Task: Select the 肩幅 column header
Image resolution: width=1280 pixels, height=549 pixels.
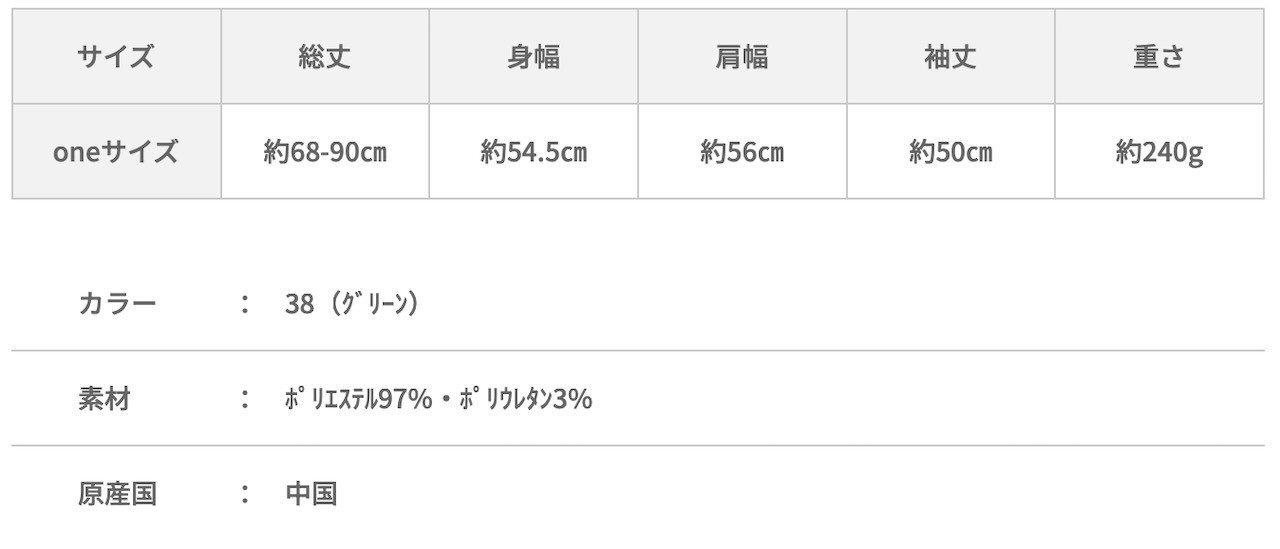Action: 742,57
